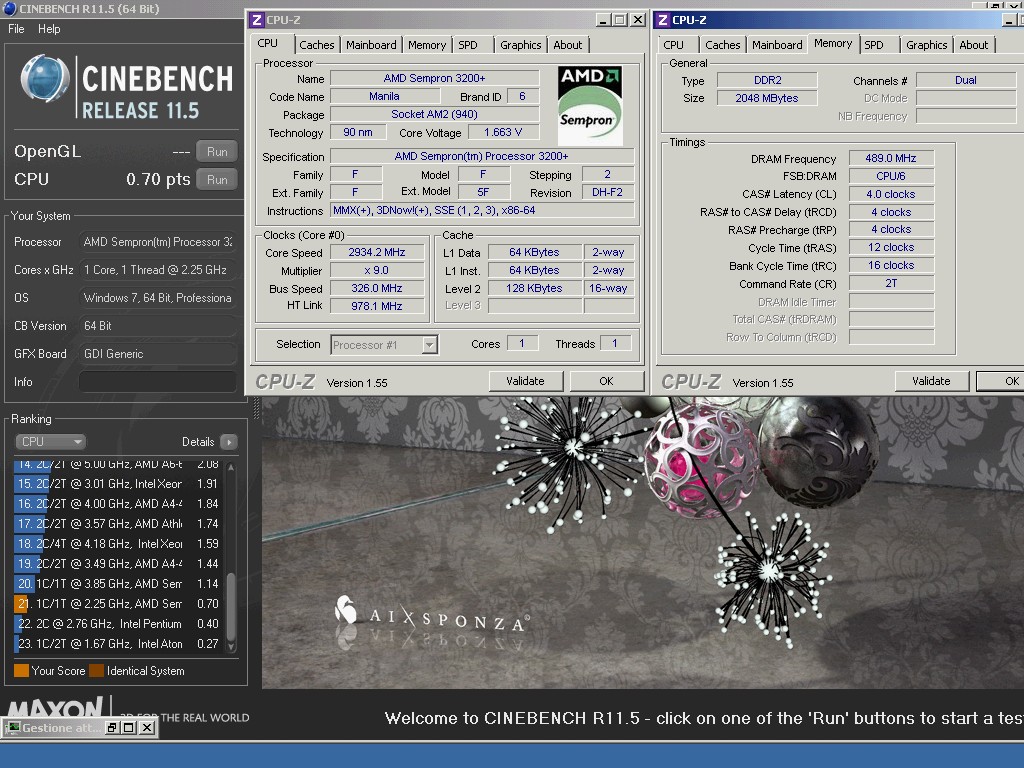This screenshot has width=1024, height=768.
Task: Open the Processor #1 selection dropdown
Action: 384,345
